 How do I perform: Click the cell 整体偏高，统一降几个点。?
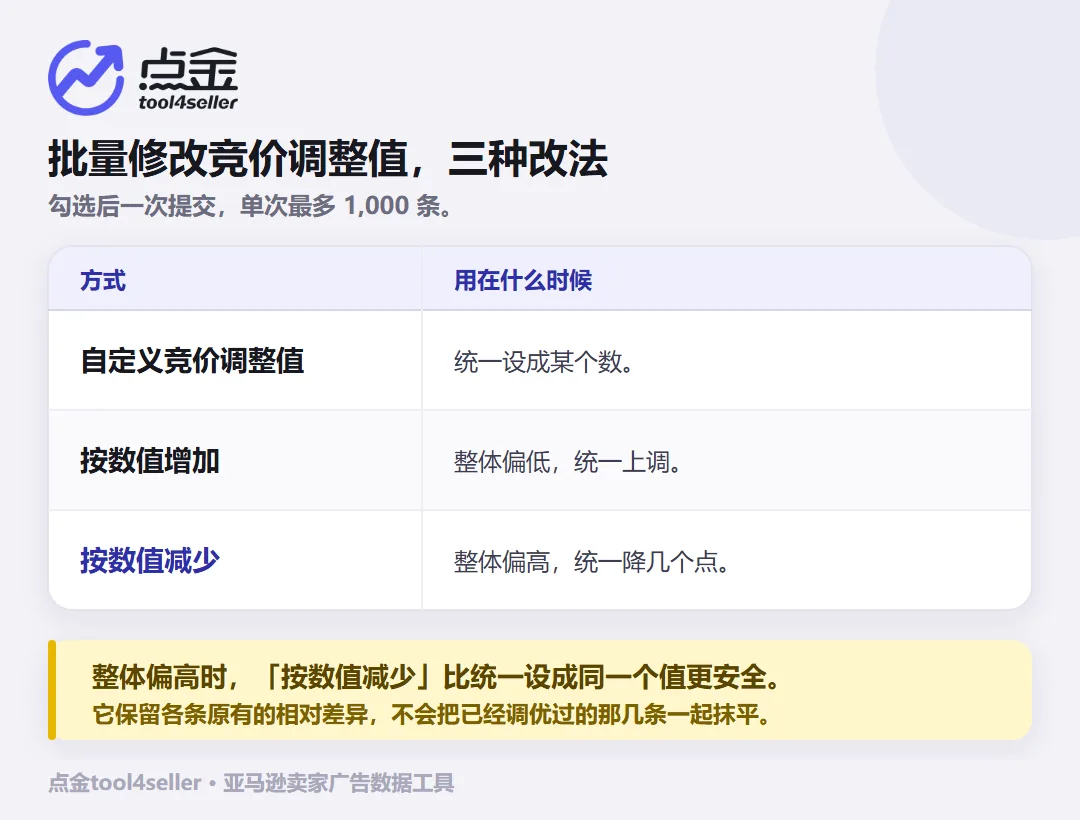pos(592,562)
